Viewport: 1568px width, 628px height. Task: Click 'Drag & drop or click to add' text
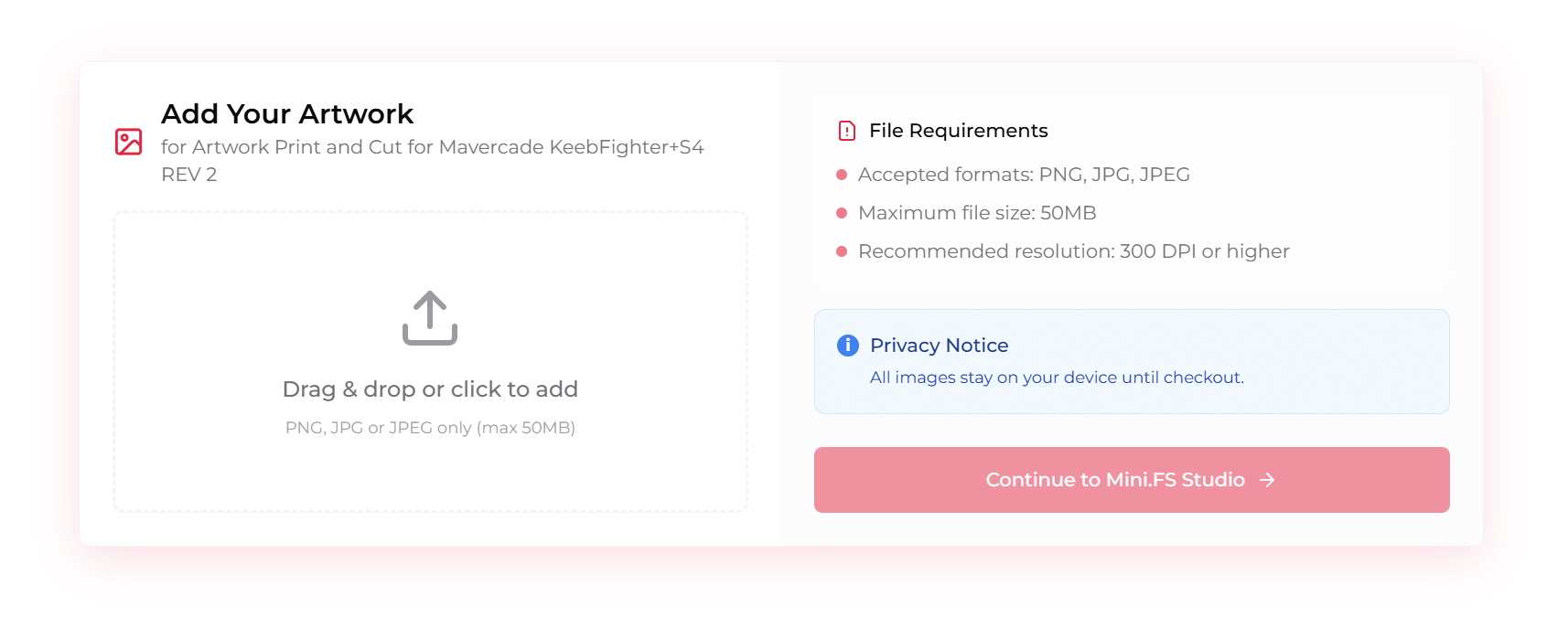(x=430, y=389)
